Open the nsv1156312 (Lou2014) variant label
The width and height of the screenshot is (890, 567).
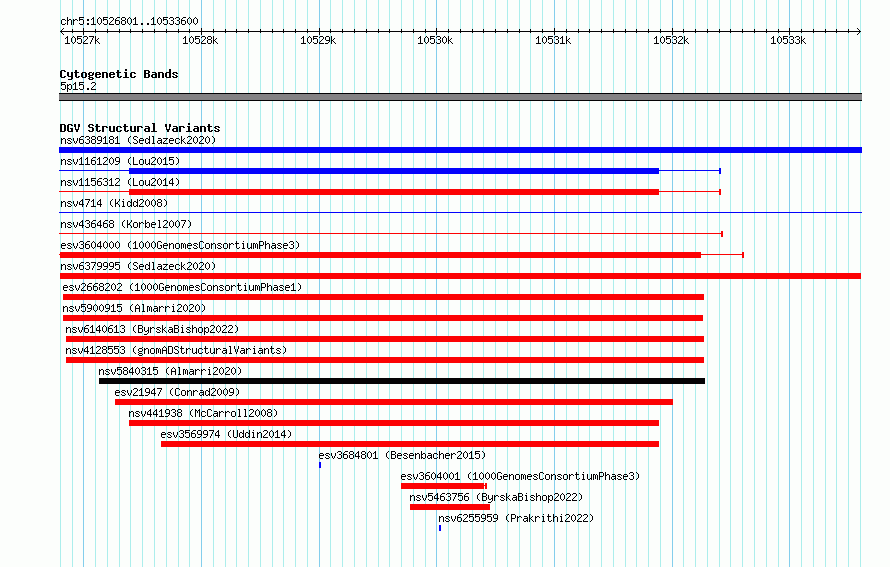tap(120, 182)
